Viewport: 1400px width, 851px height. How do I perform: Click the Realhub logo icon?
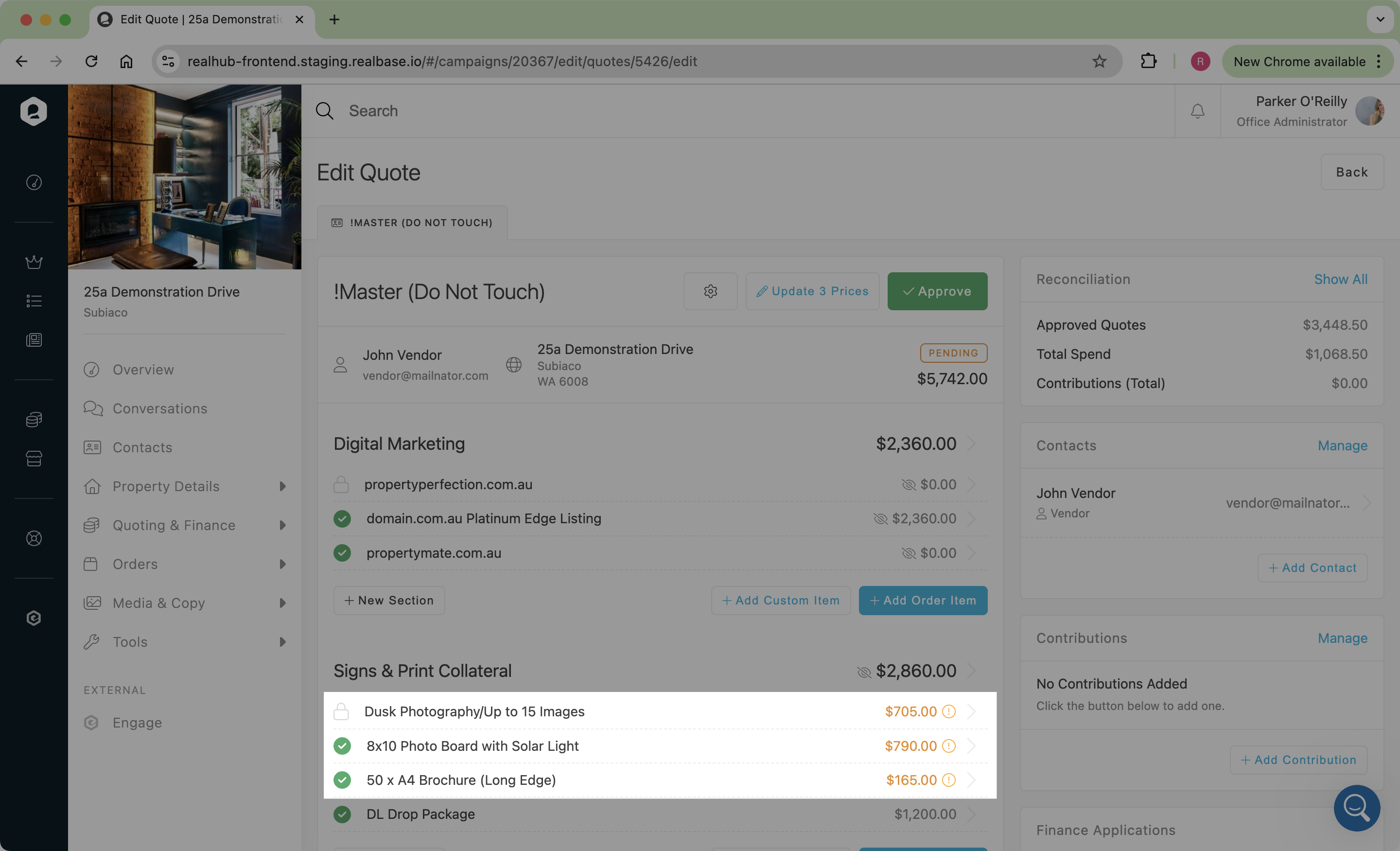34,111
